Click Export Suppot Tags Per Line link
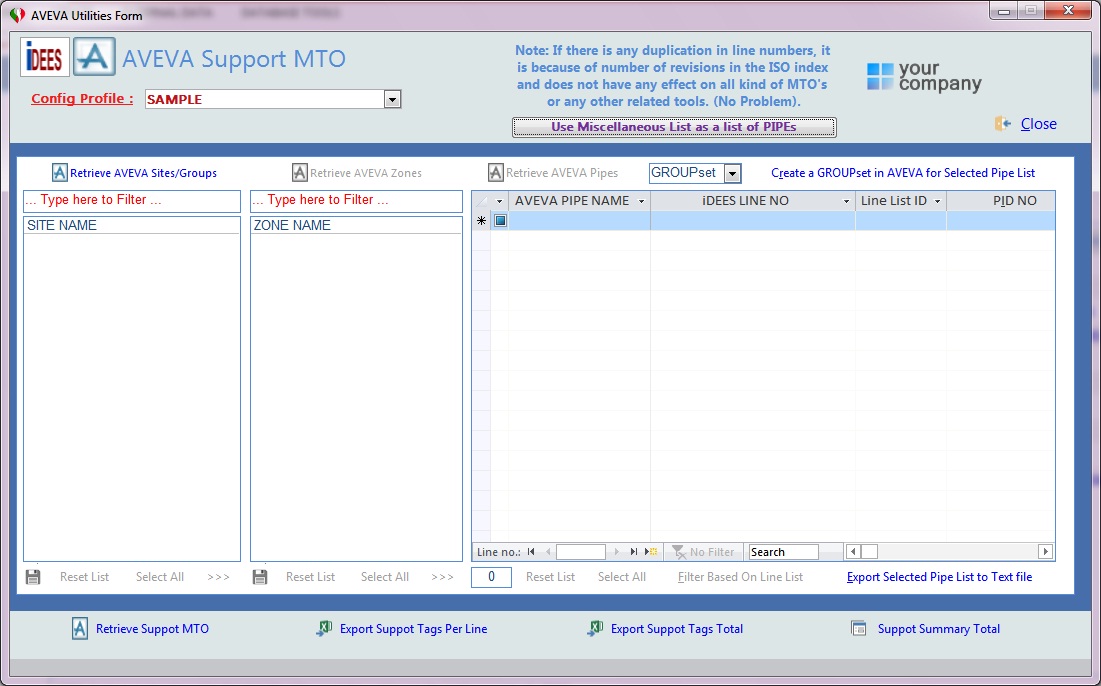Screen dimensions: 1101x686 pyautogui.click(x=414, y=629)
